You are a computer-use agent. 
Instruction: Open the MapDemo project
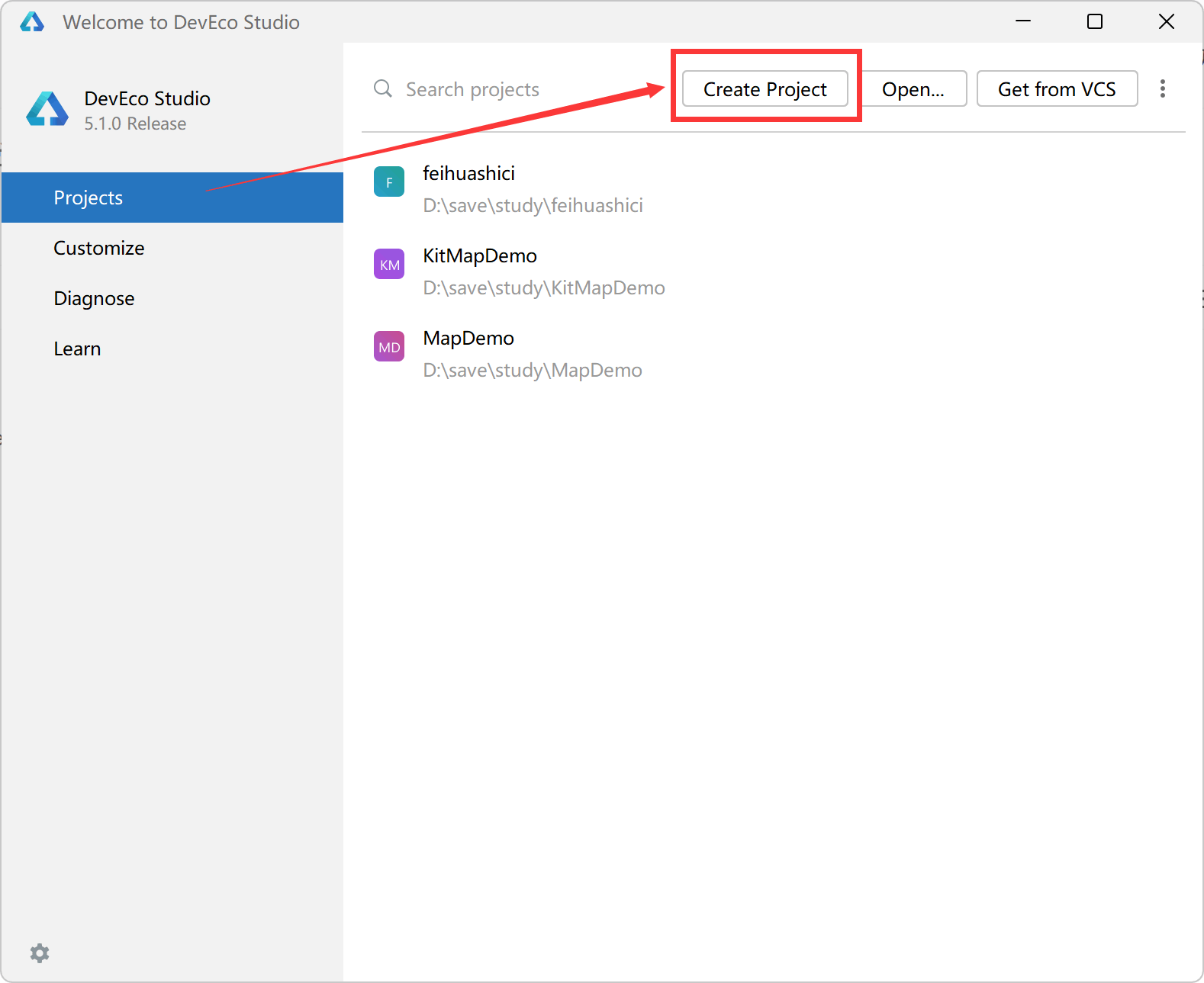pyautogui.click(x=772, y=354)
